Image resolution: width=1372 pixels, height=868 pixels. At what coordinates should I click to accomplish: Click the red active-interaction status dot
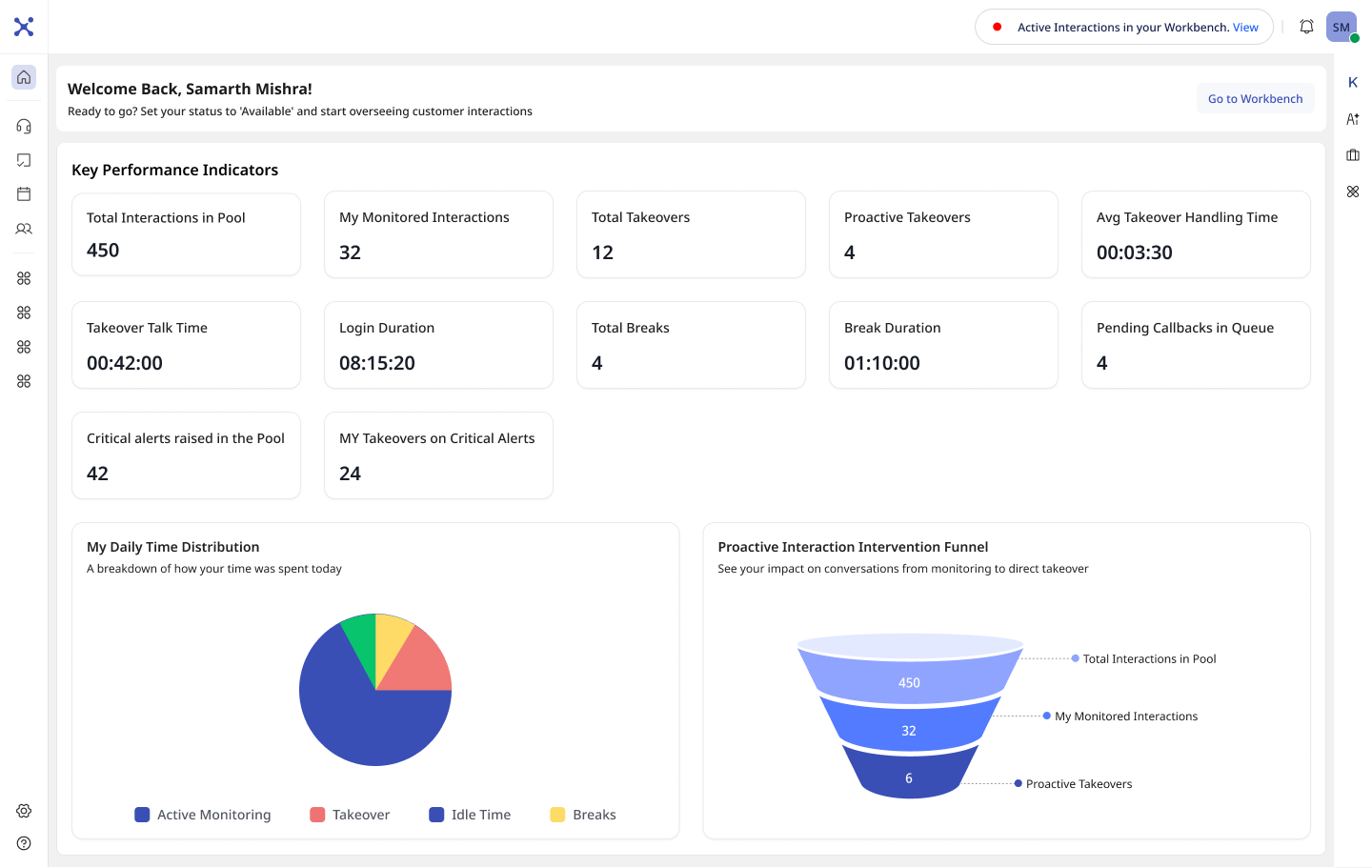(997, 27)
